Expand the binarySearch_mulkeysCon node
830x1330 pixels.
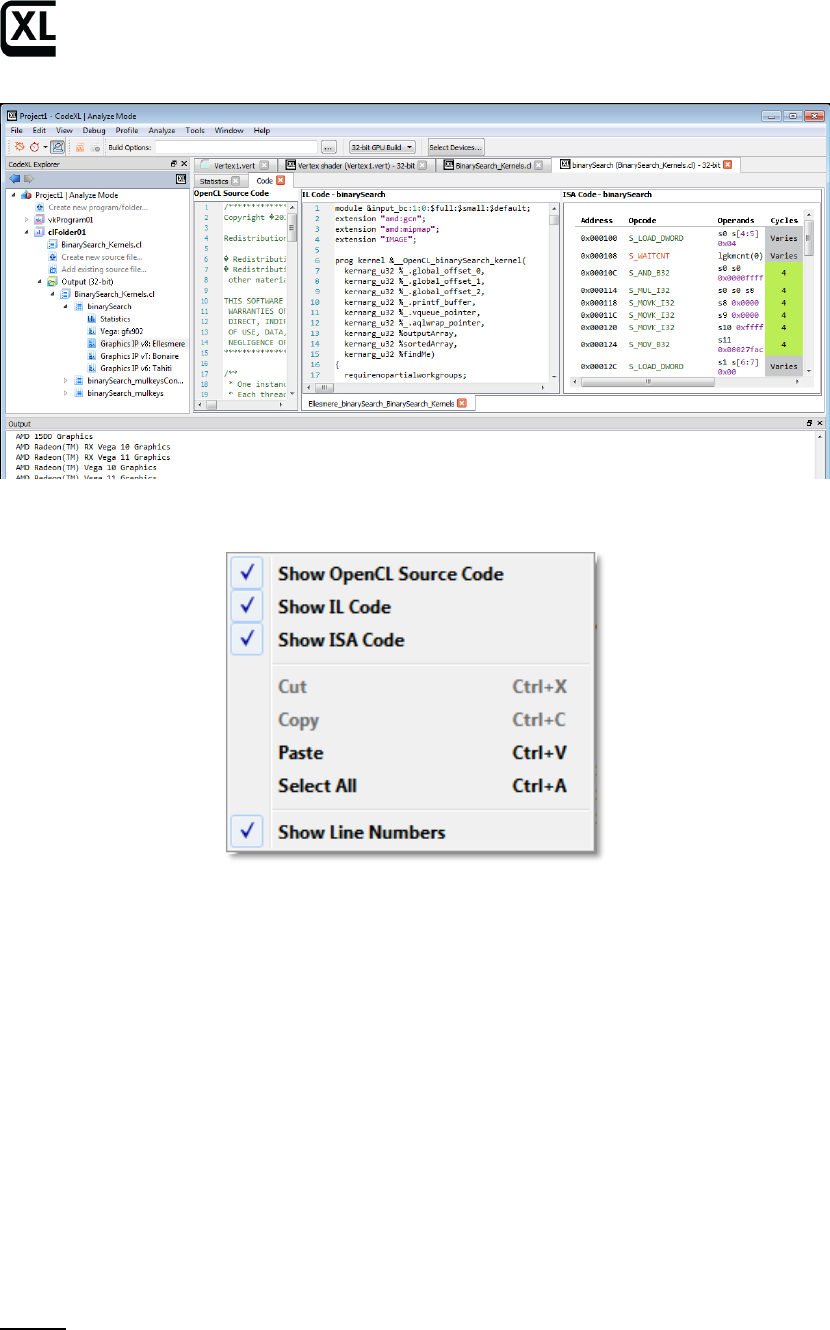[66, 381]
